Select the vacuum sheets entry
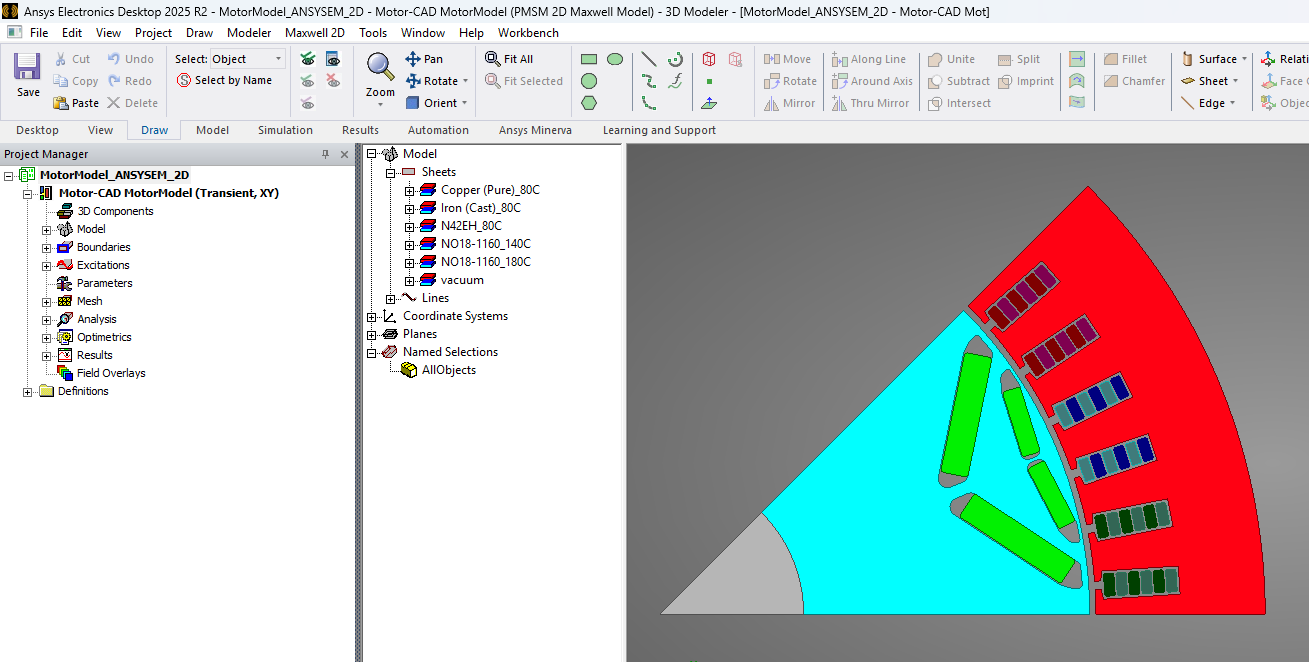The width and height of the screenshot is (1309, 662). pyautogui.click(x=462, y=280)
